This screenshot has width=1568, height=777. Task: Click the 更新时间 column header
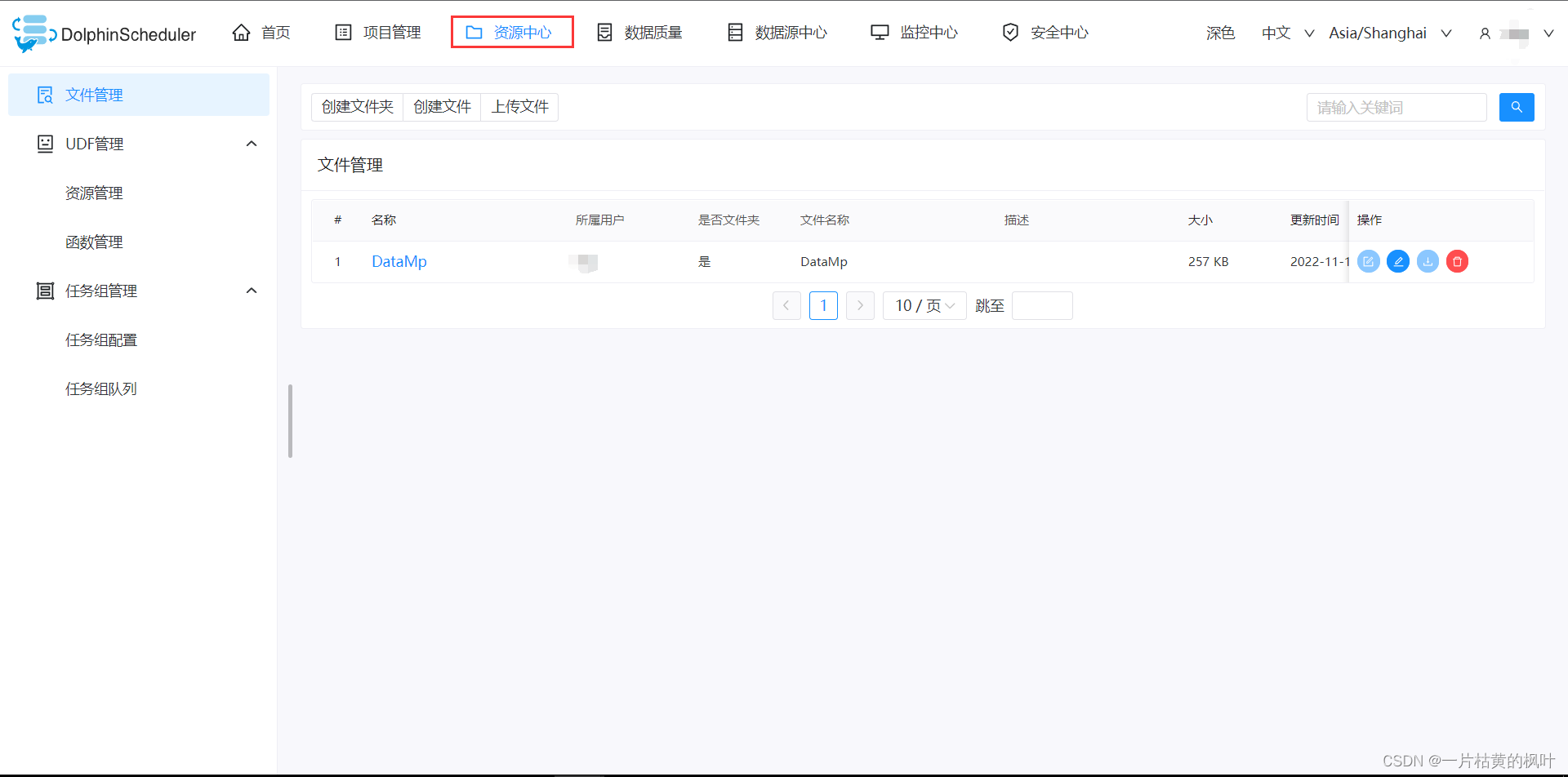[1315, 220]
